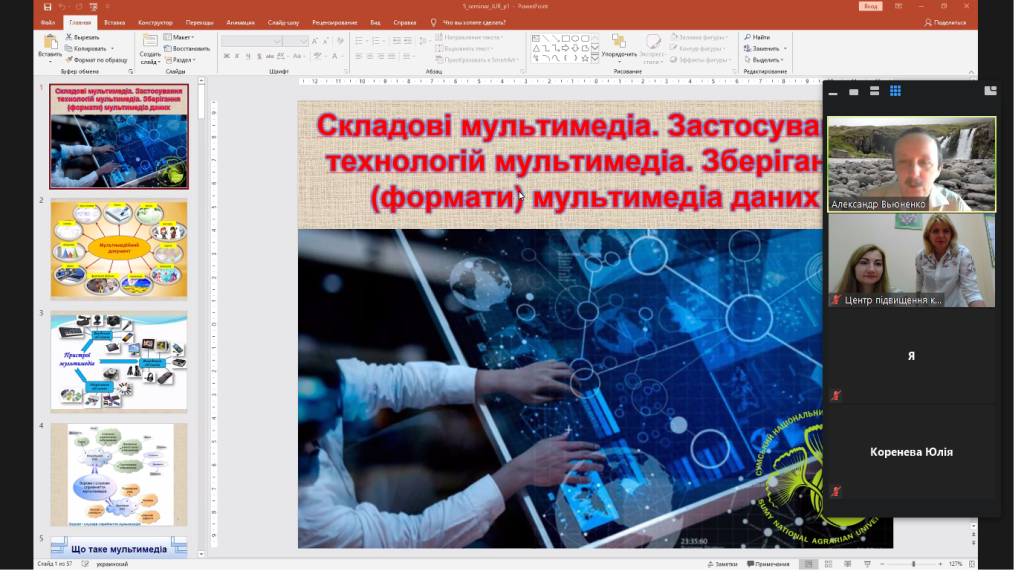Toggle bold (Ж) text formatting

coord(226,57)
